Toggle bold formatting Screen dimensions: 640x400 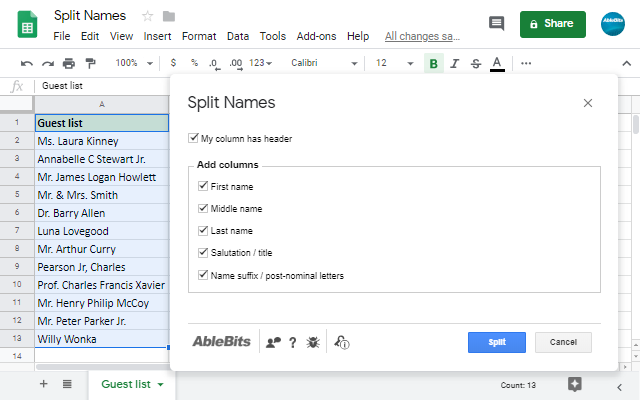click(x=433, y=64)
